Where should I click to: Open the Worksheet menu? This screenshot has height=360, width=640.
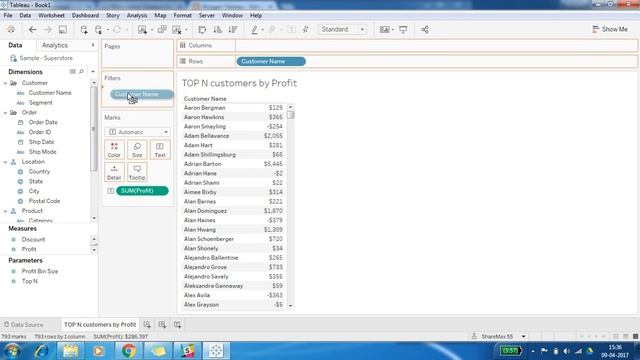tap(51, 16)
